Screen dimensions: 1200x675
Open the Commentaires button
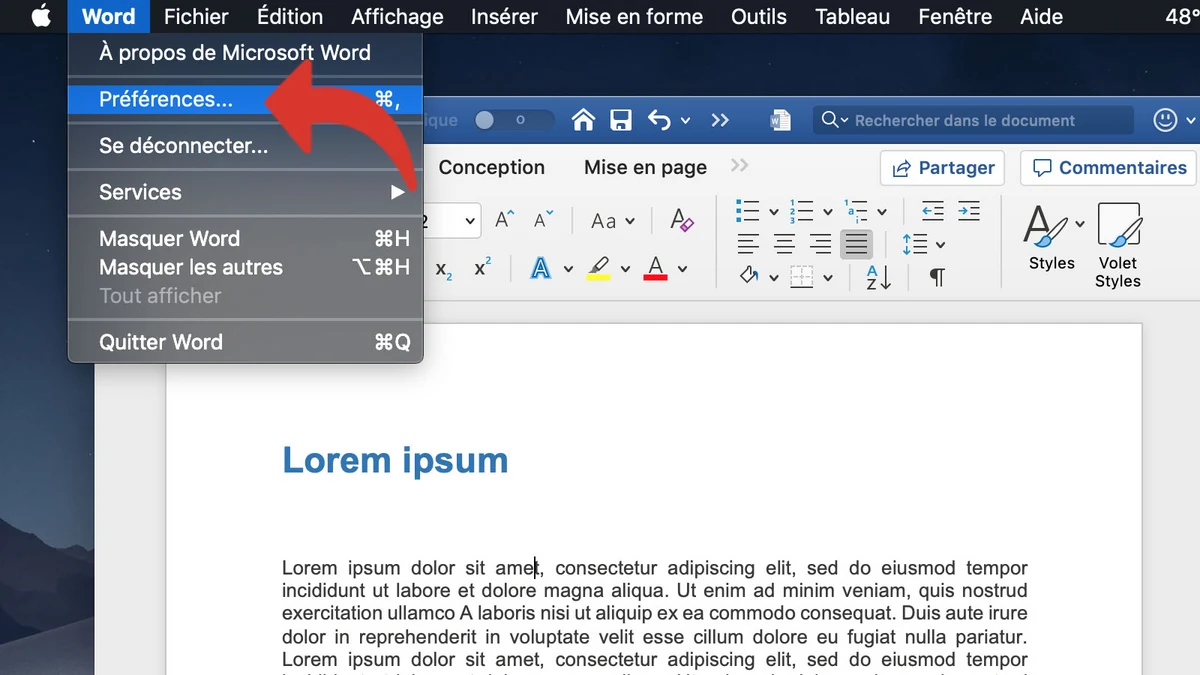[1109, 168]
